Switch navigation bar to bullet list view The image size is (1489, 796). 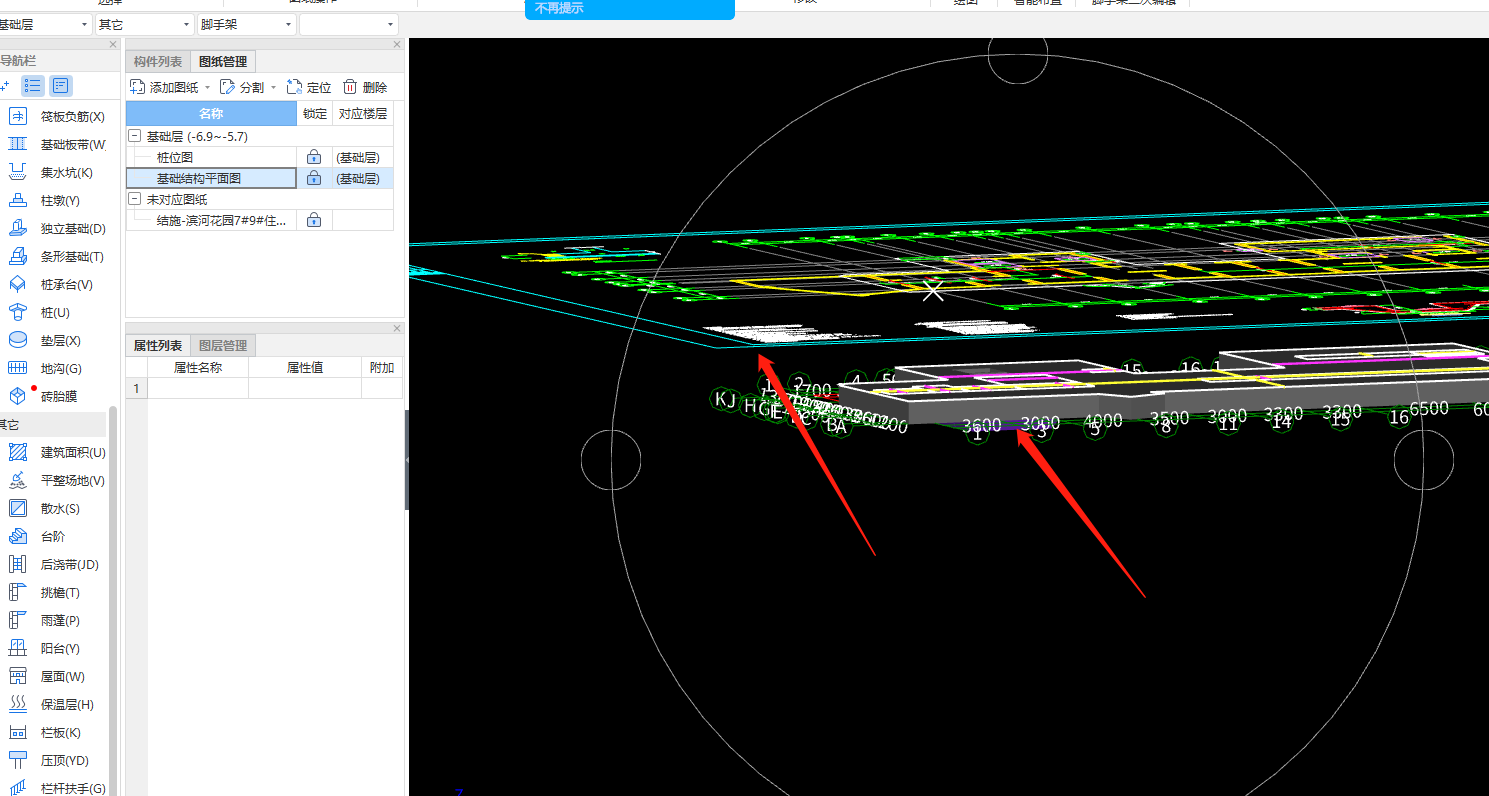(33, 86)
